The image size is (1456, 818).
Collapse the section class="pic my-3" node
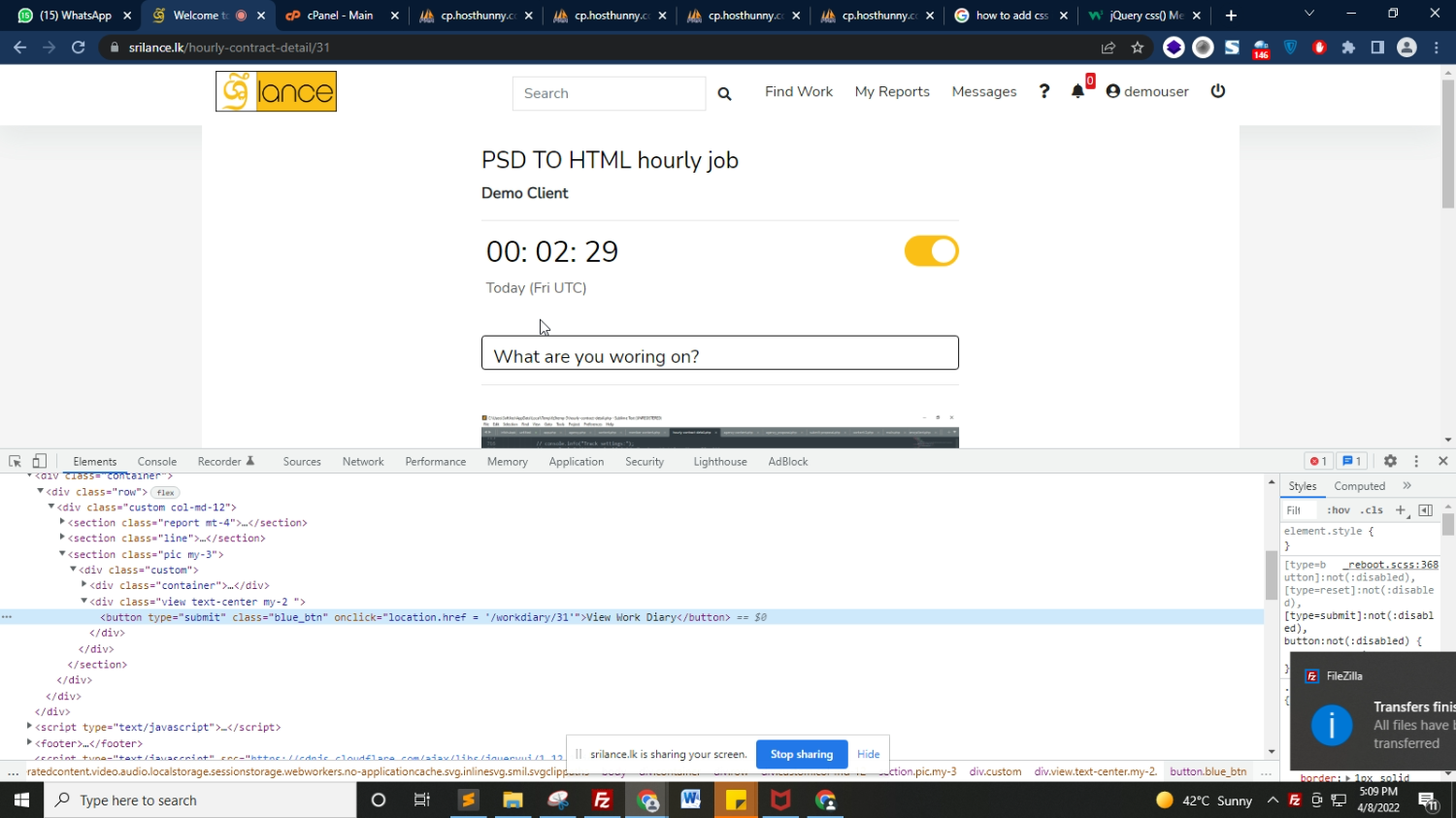pyautogui.click(x=62, y=554)
